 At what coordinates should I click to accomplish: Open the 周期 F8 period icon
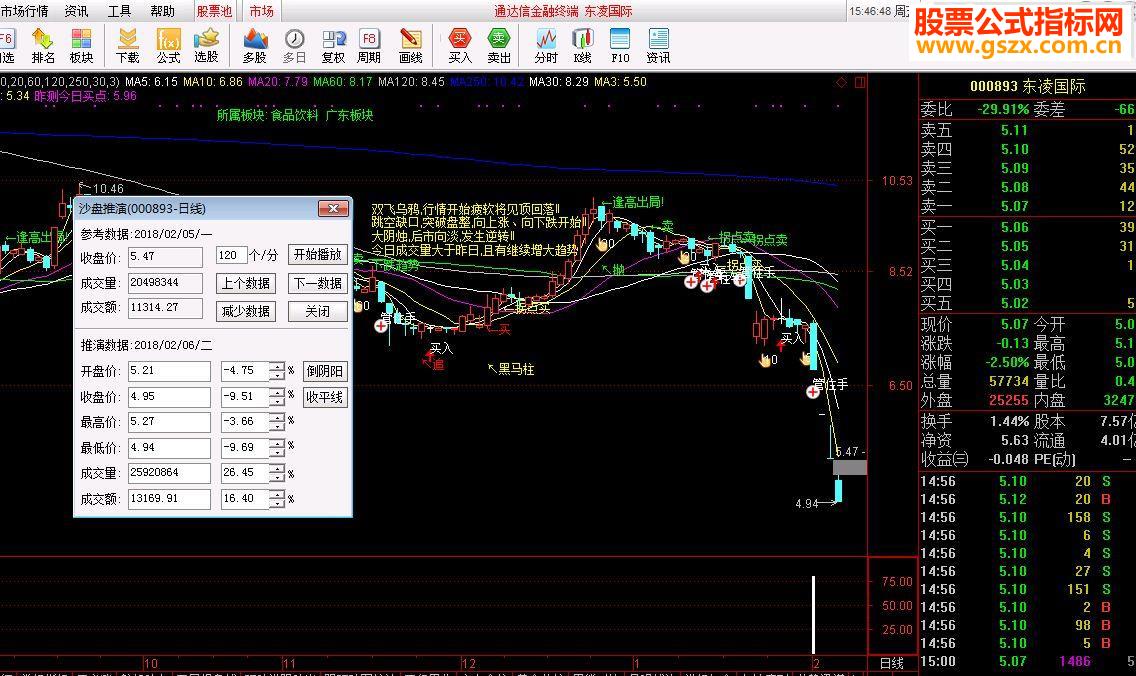pyautogui.click(x=369, y=46)
